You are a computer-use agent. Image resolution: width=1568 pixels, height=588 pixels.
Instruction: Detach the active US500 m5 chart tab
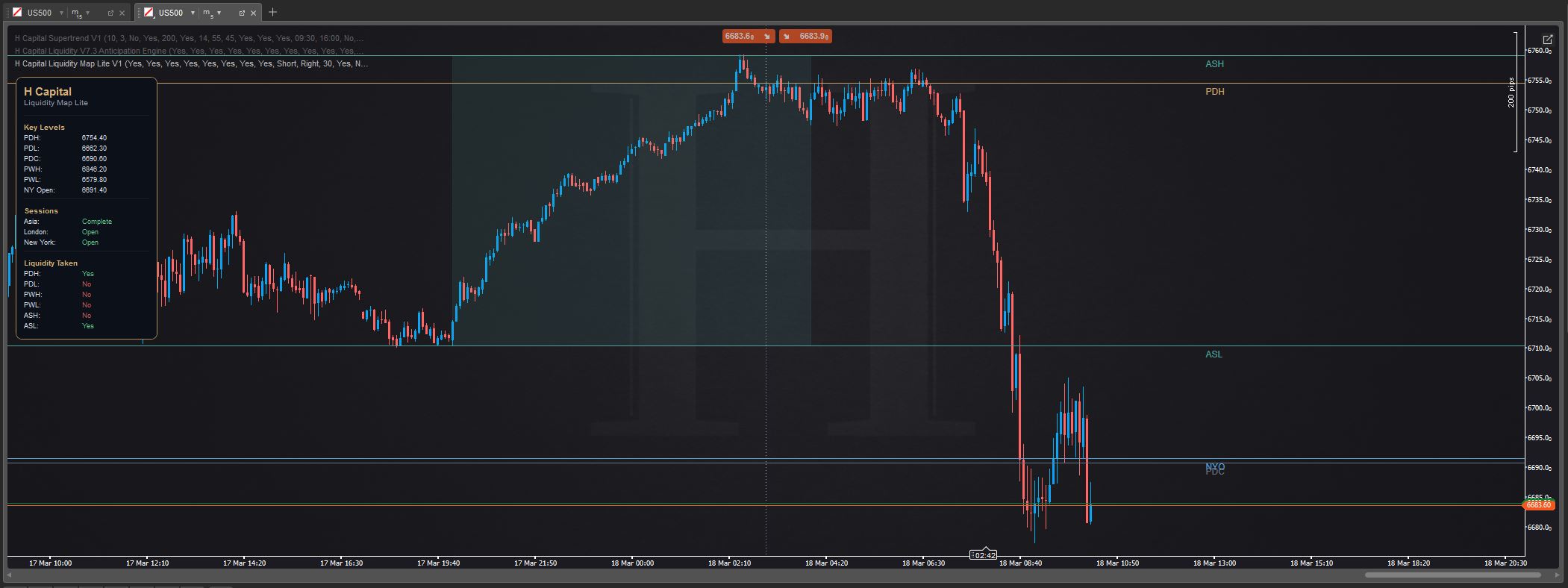(242, 13)
